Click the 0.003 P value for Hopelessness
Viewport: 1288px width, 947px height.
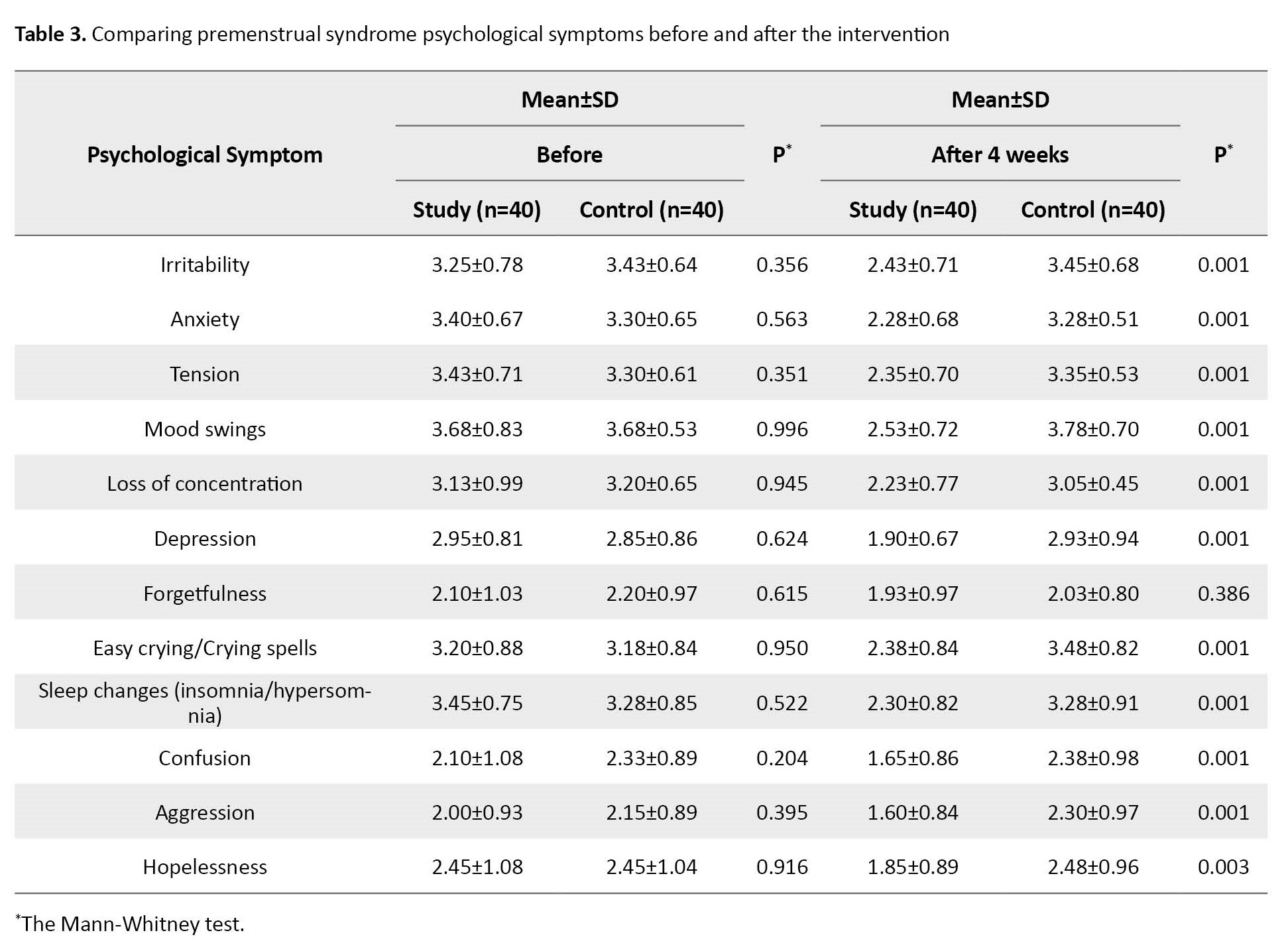point(1223,867)
